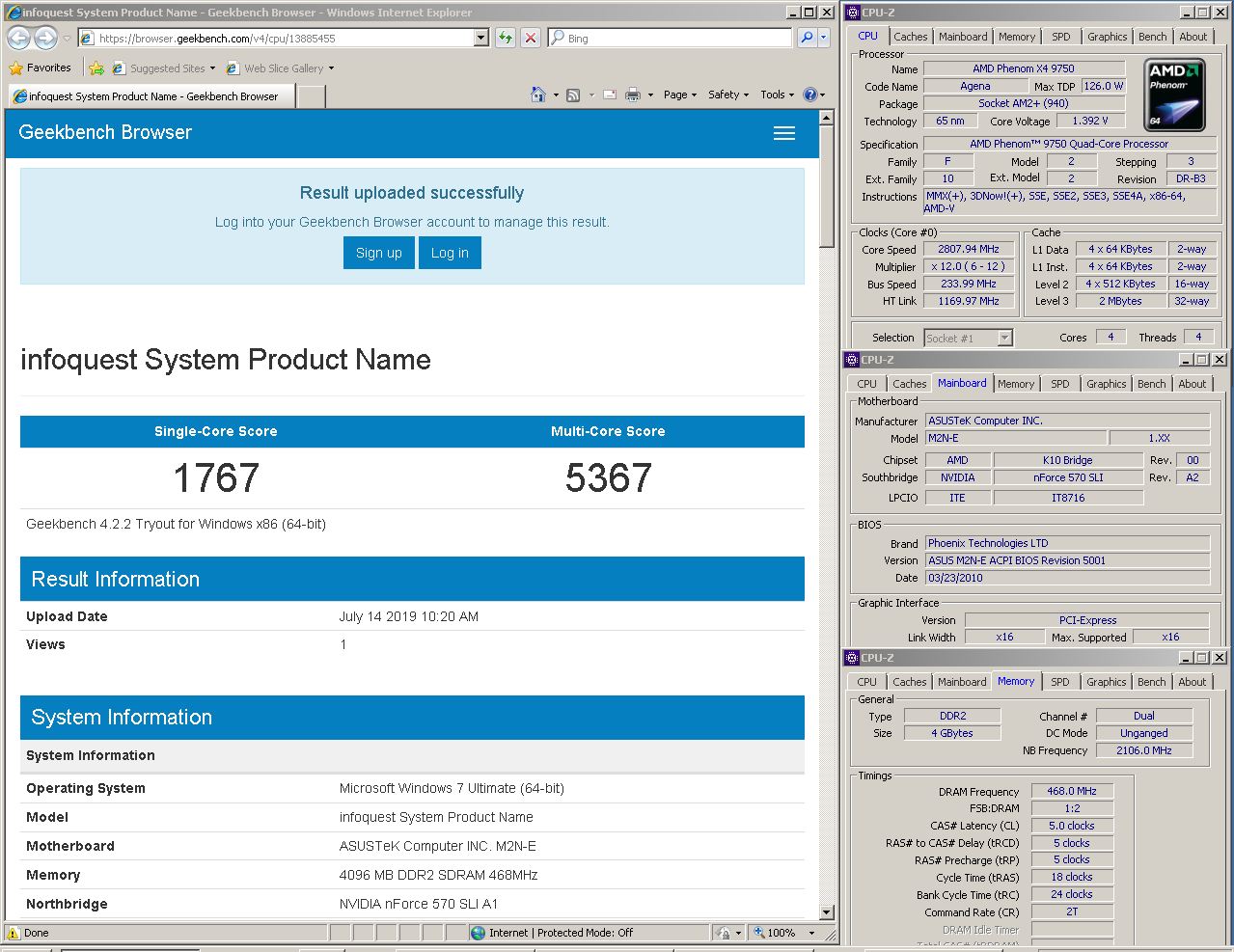Click the Bing search magnifier button

click(807, 38)
